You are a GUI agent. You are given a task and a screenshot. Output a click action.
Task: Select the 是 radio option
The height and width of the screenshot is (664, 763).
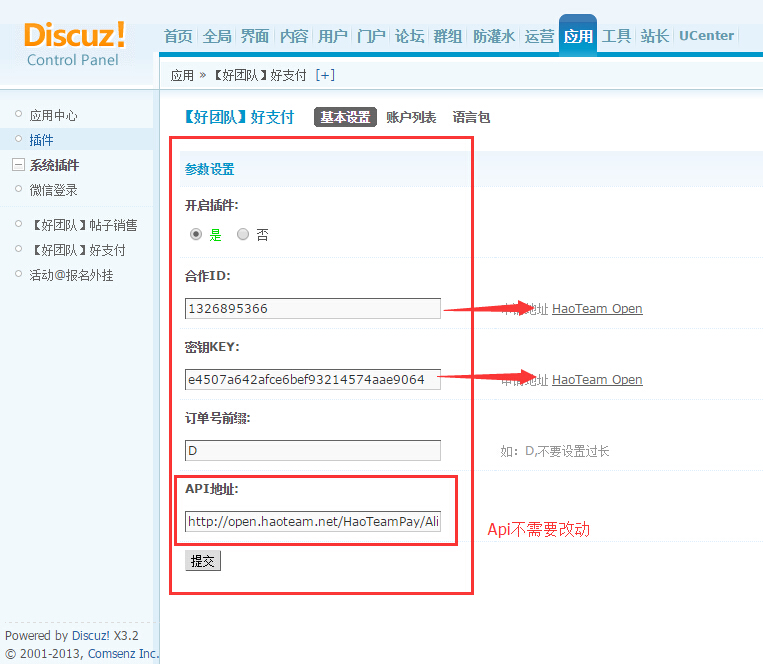[x=196, y=234]
